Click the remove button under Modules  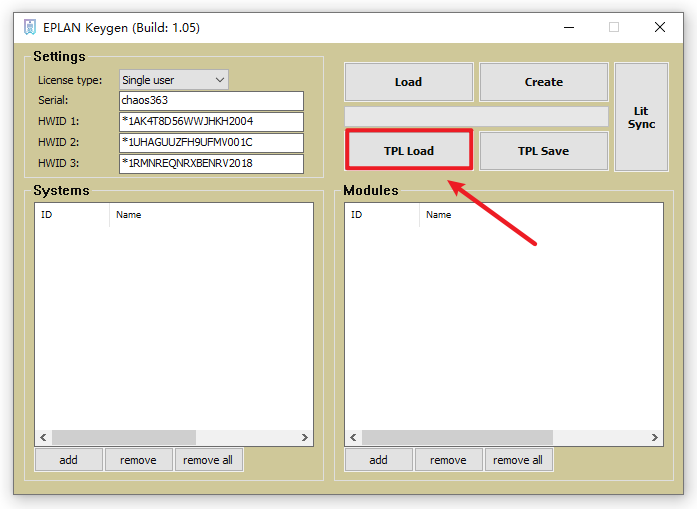point(448,460)
